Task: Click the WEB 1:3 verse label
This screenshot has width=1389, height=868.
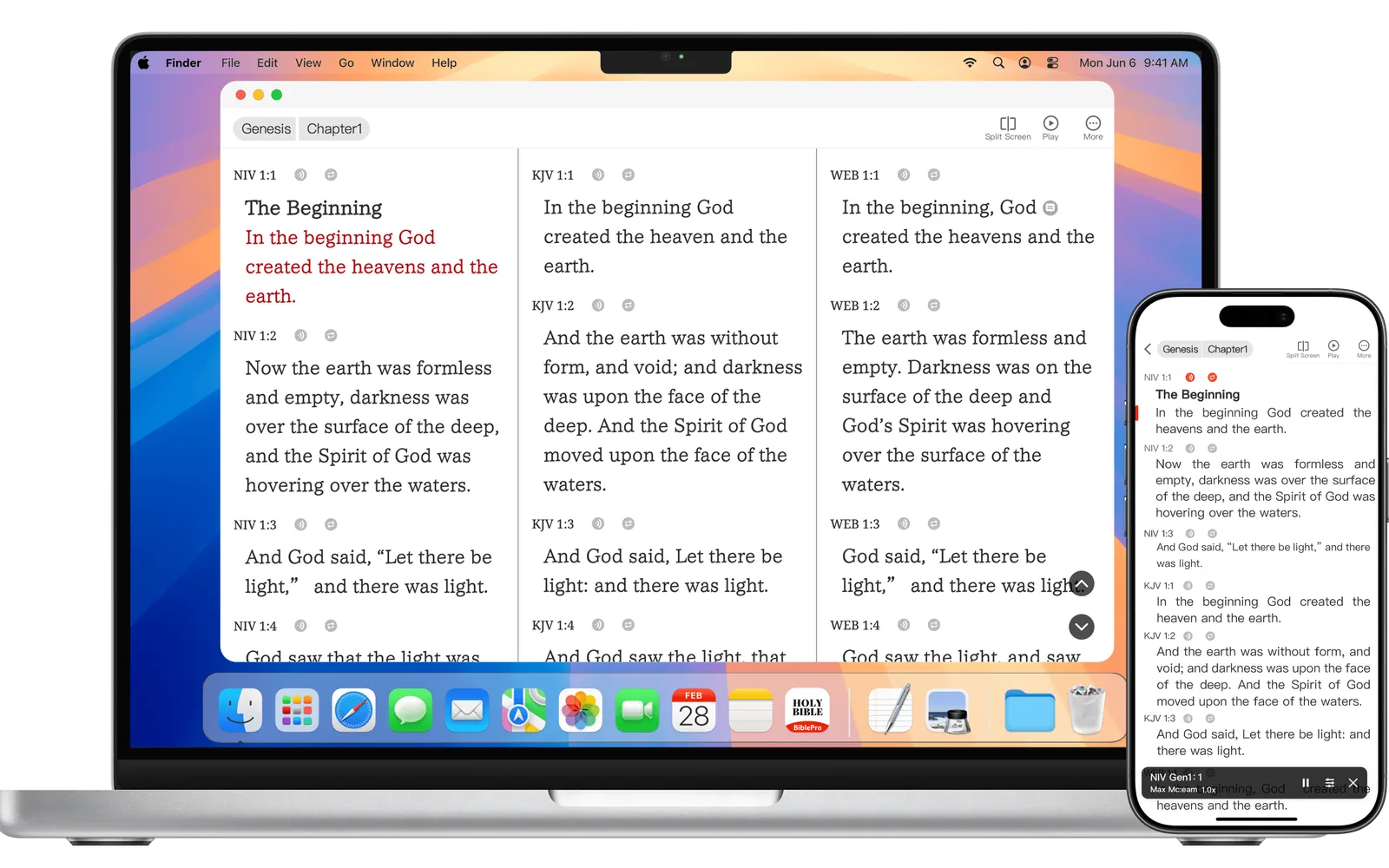Action: click(x=855, y=523)
